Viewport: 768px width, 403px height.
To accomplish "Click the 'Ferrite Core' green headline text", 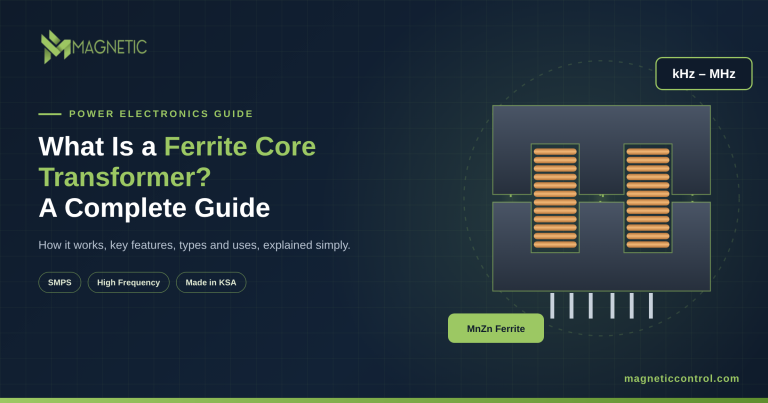I will click(x=240, y=146).
